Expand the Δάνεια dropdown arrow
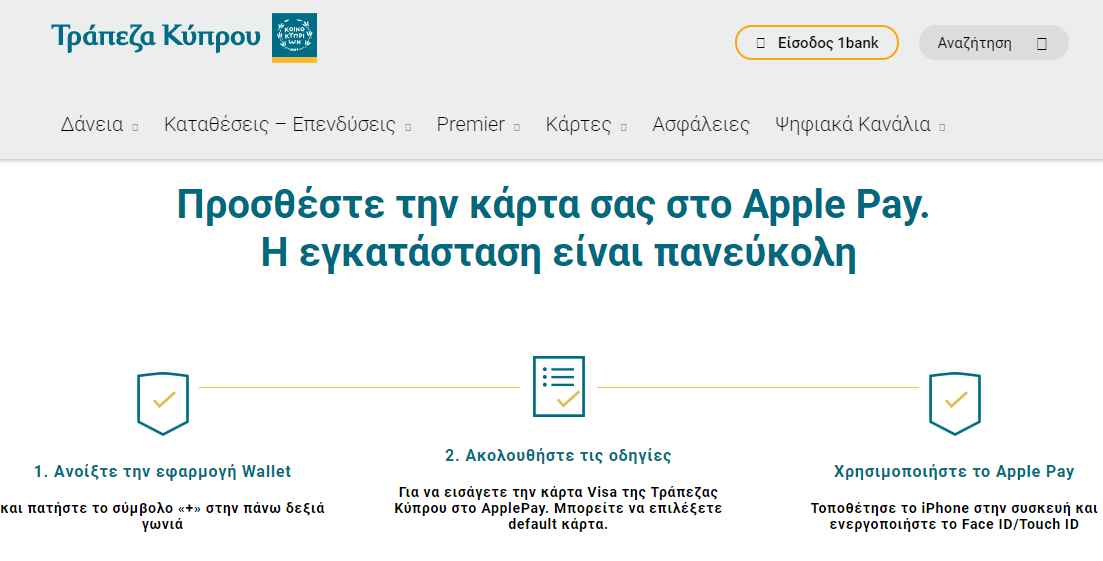 [135, 127]
